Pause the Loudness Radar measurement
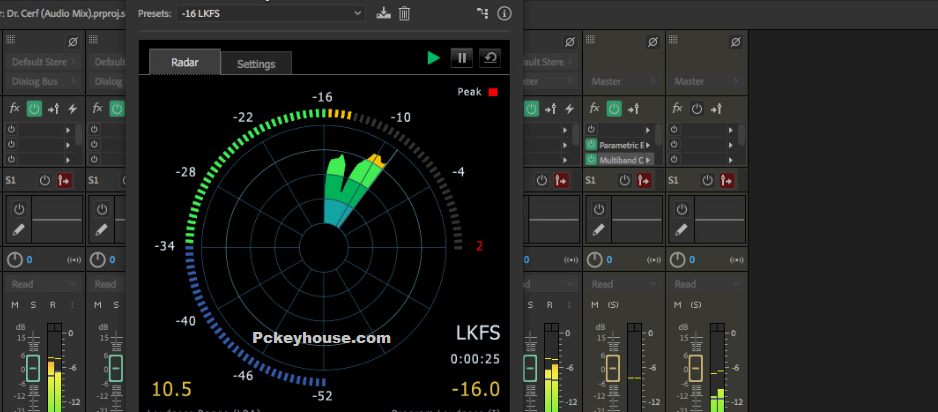The height and width of the screenshot is (412, 938). point(462,58)
